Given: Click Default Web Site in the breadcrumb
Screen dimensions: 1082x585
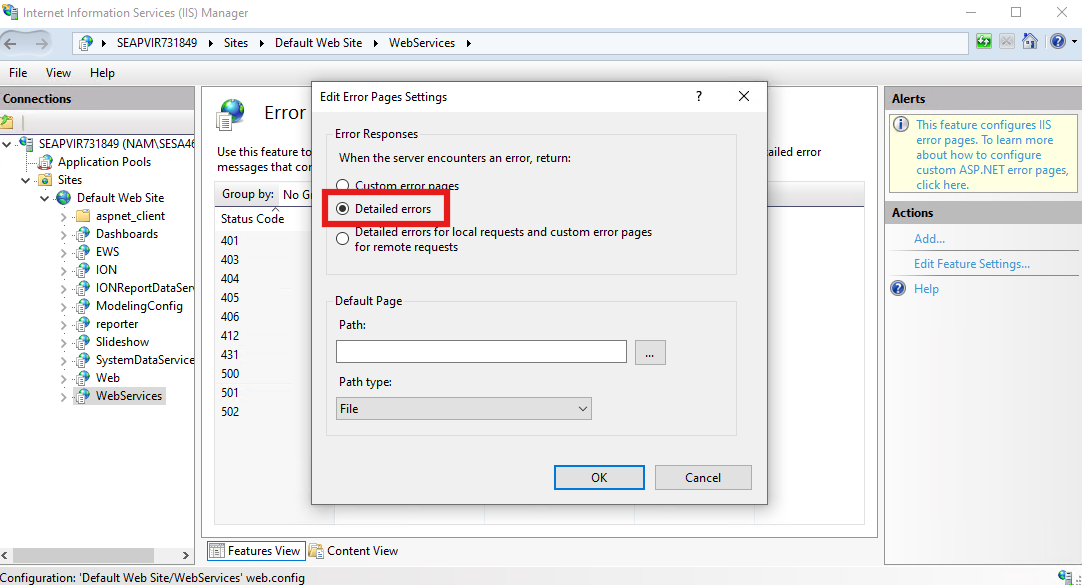Looking at the screenshot, I should 318,43.
